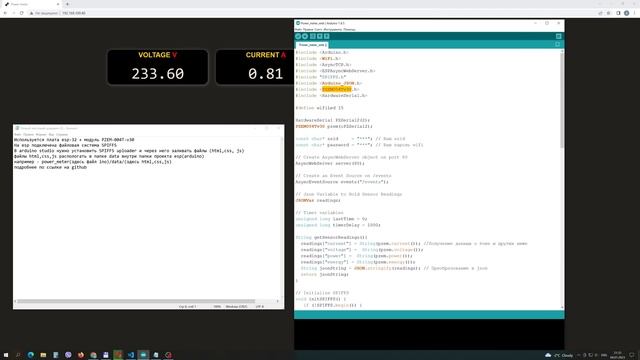Viewport: 640px width, 360px height.
Task: Open Microsoft Edge from the taskbar
Action: coord(31,355)
